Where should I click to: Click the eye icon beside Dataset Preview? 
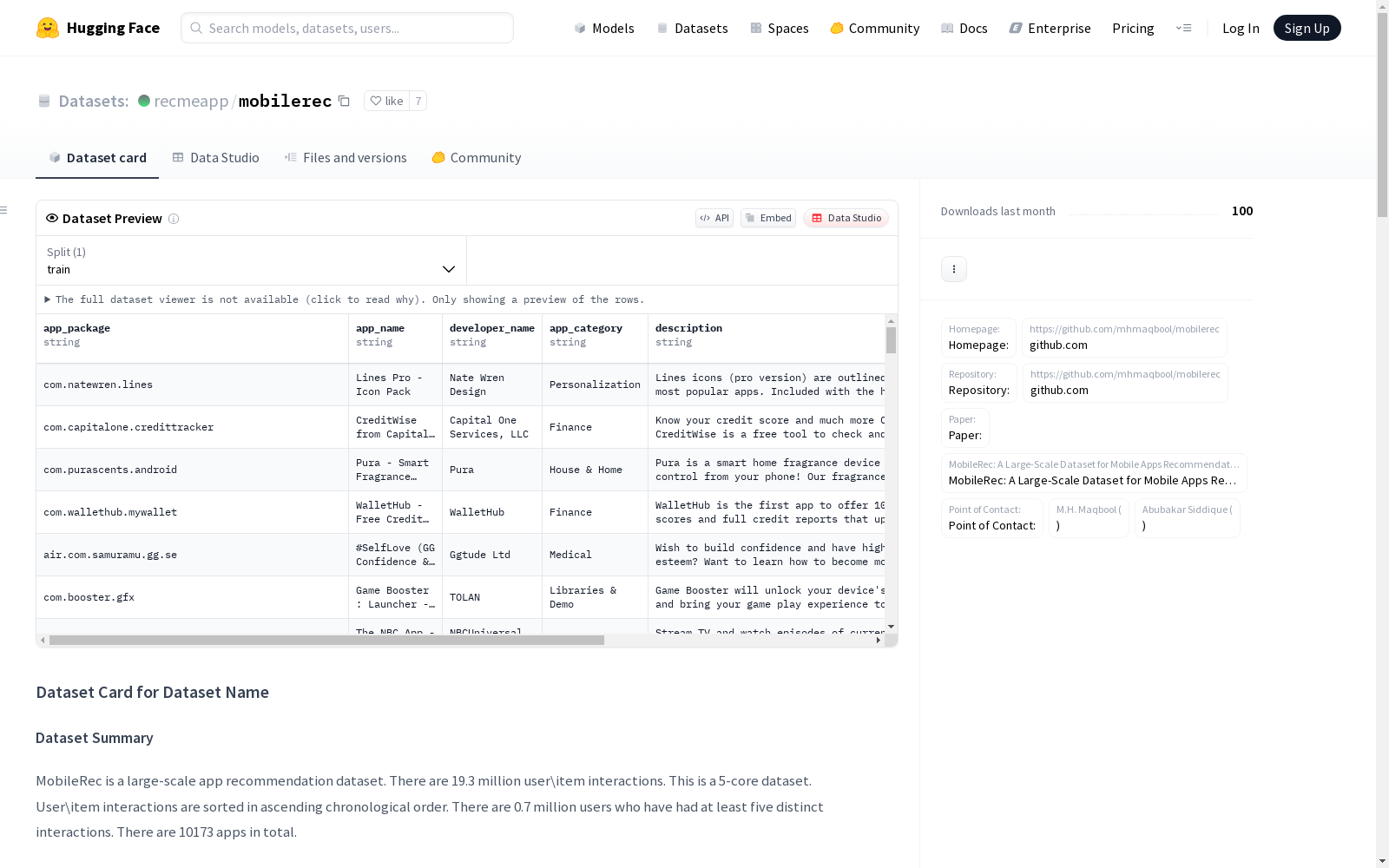[52, 218]
